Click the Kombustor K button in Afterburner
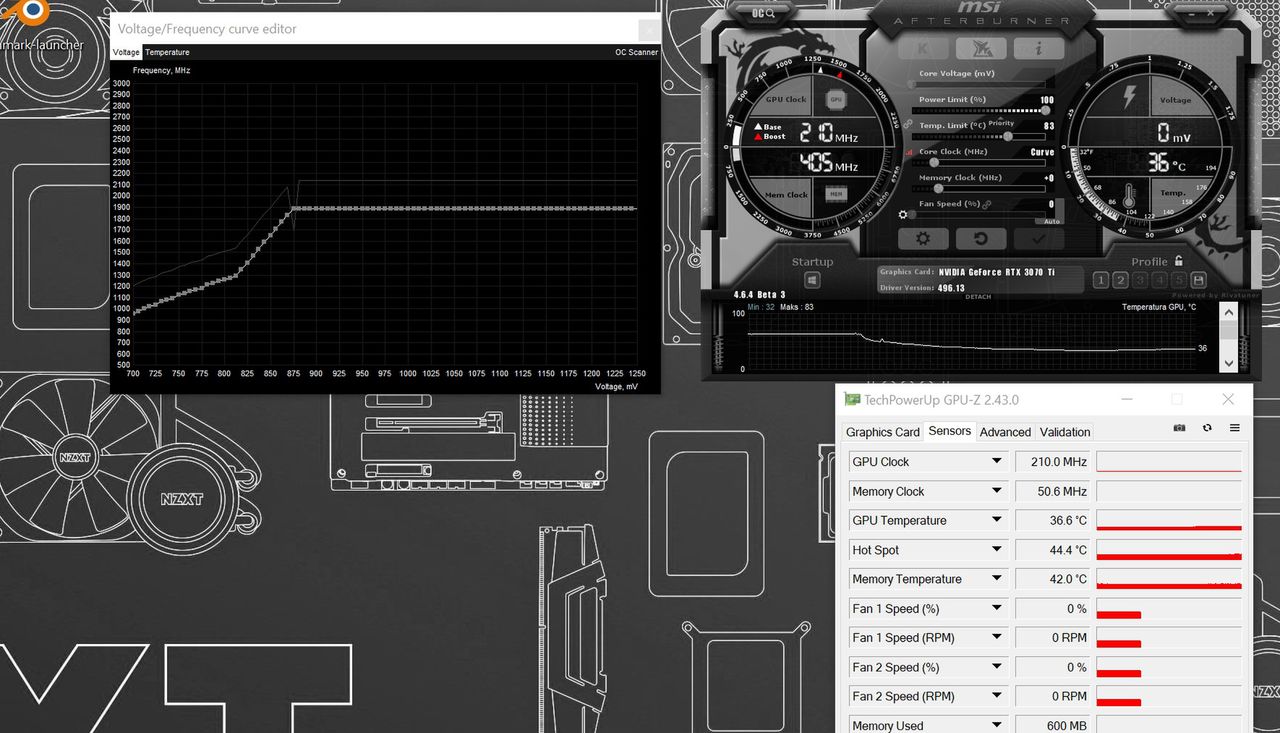The image size is (1280, 733). pyautogui.click(x=923, y=48)
